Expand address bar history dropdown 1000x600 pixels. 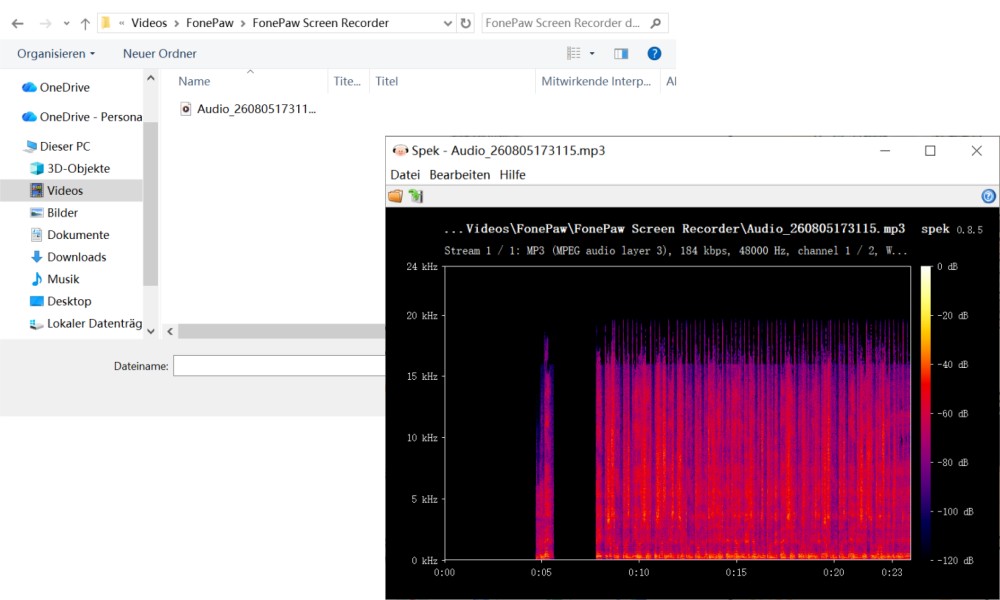pyautogui.click(x=448, y=24)
